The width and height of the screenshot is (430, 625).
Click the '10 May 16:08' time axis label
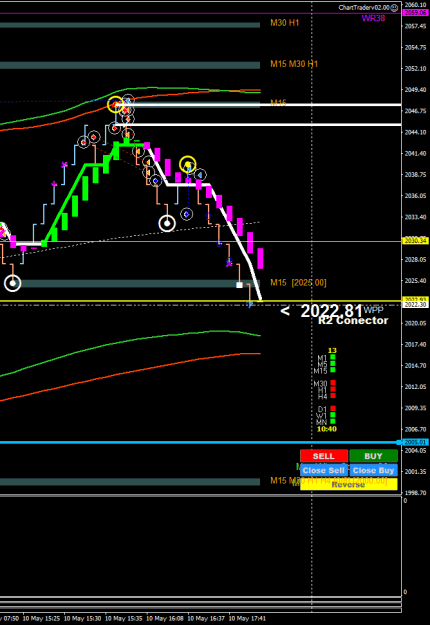pos(165,619)
